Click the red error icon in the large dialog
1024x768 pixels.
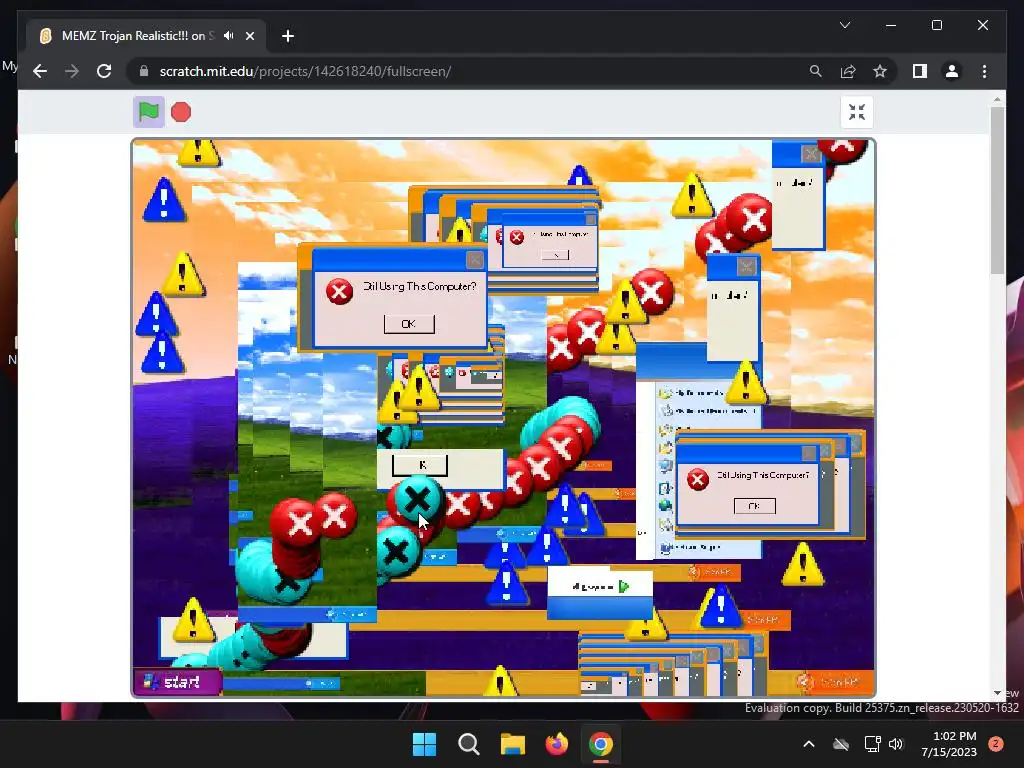[339, 291]
